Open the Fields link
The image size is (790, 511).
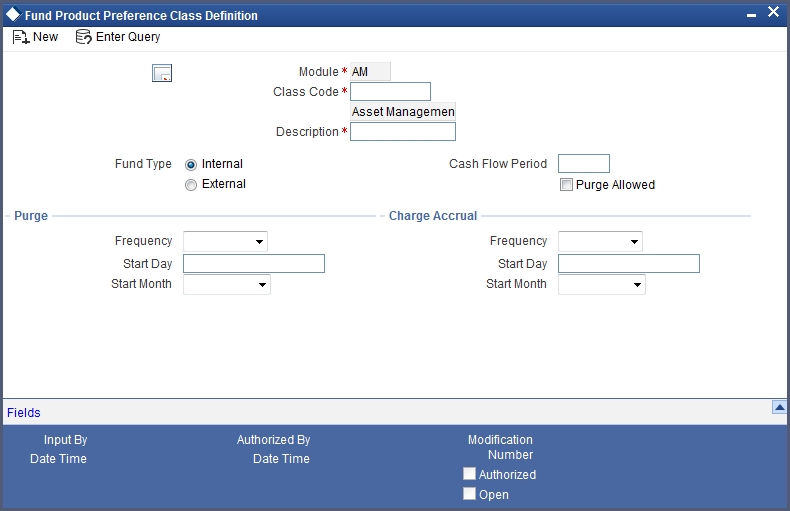pos(24,413)
